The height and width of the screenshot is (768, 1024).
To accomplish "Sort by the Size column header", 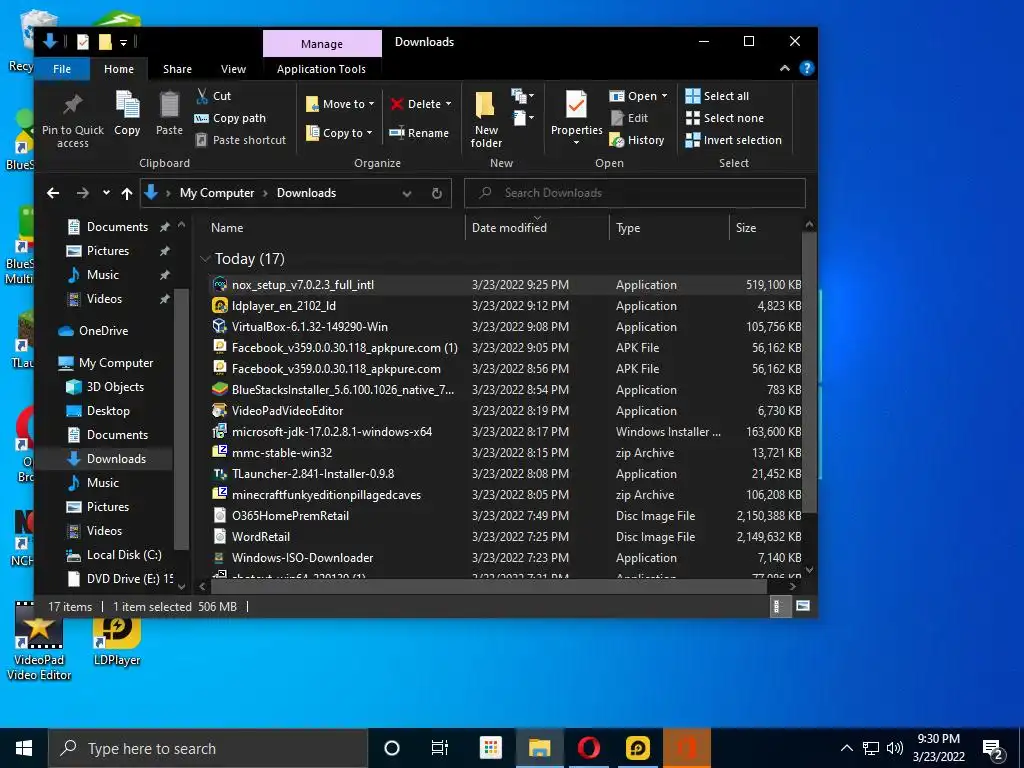I will (746, 228).
